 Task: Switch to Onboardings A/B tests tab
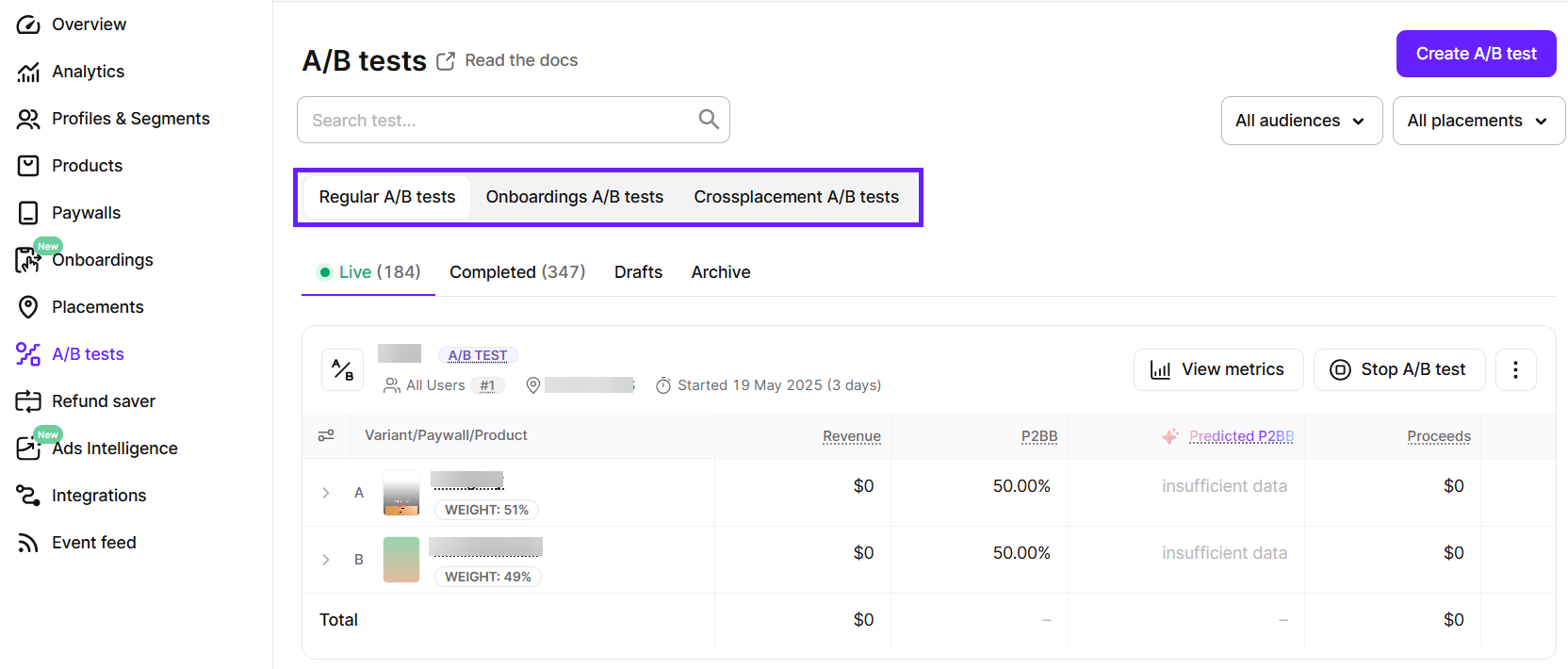[574, 197]
